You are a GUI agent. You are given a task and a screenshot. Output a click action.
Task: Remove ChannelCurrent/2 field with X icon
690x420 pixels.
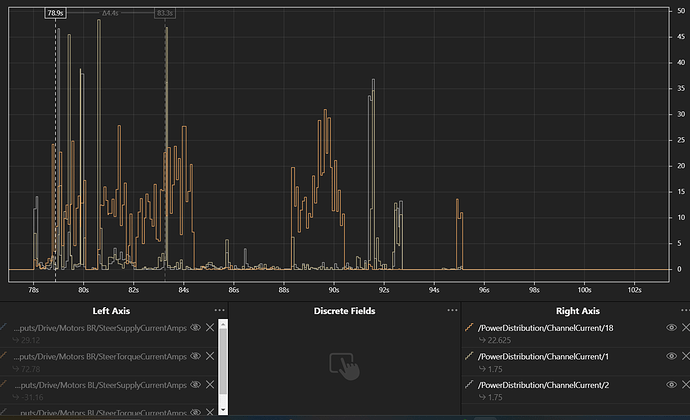click(686, 385)
